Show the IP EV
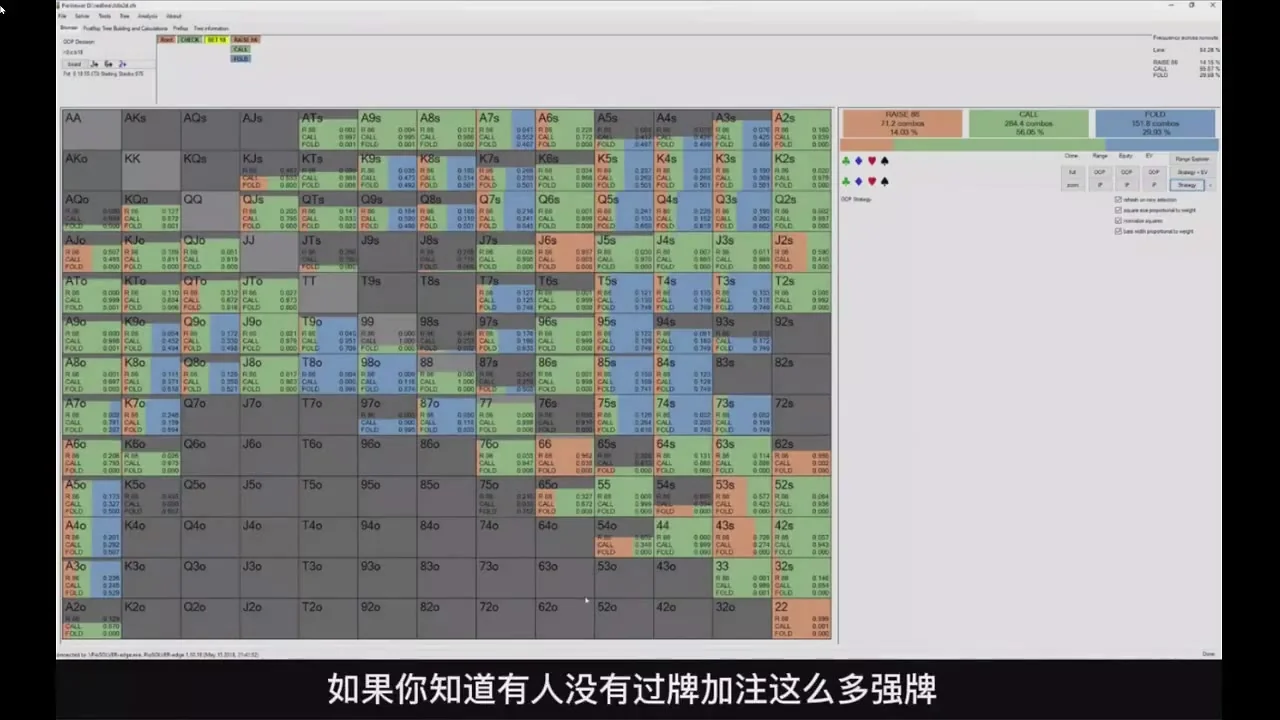Screen dimensions: 1280x720 (1153, 185)
